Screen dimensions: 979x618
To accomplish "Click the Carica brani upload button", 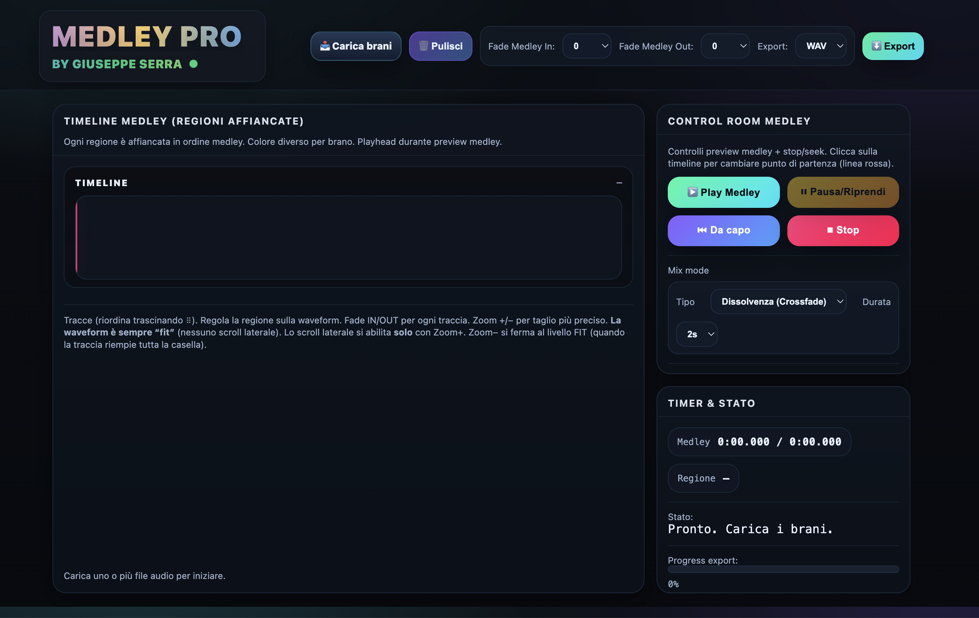I will pyautogui.click(x=356, y=46).
